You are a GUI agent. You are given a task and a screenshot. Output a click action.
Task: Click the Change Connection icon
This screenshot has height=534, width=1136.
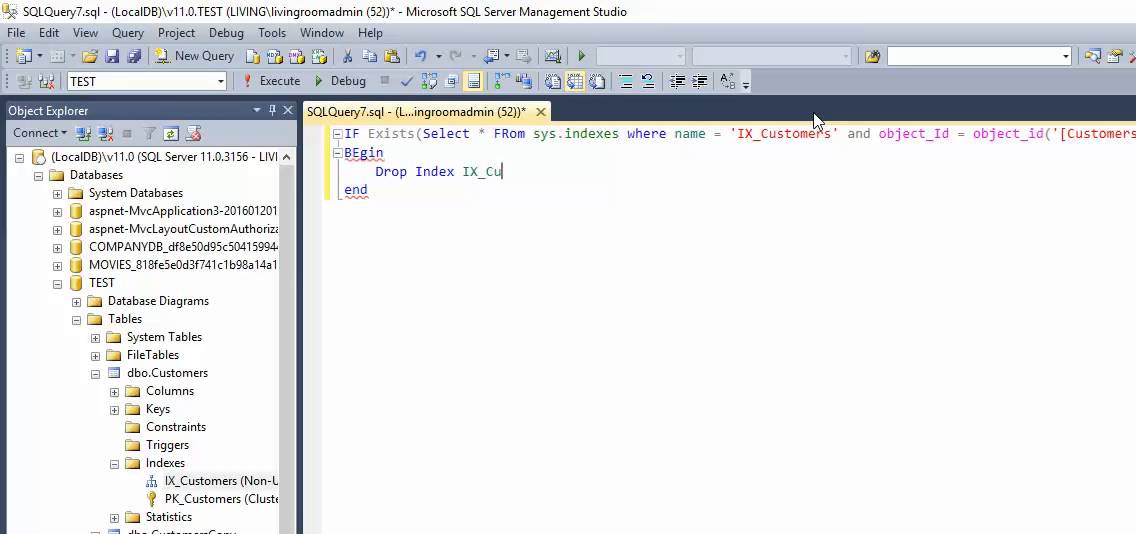46,81
